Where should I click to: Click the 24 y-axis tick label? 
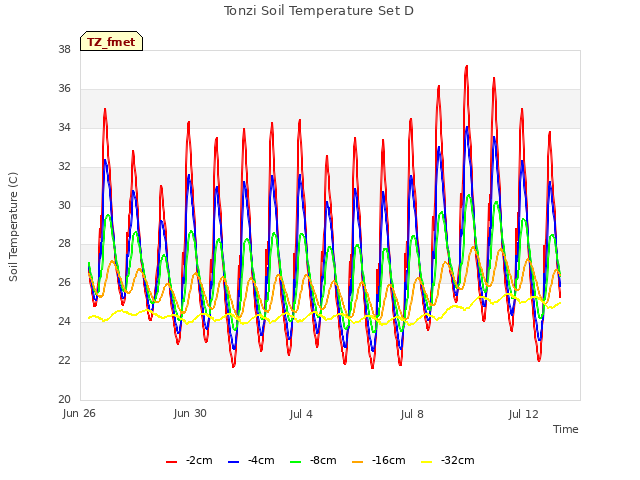pyautogui.click(x=64, y=322)
